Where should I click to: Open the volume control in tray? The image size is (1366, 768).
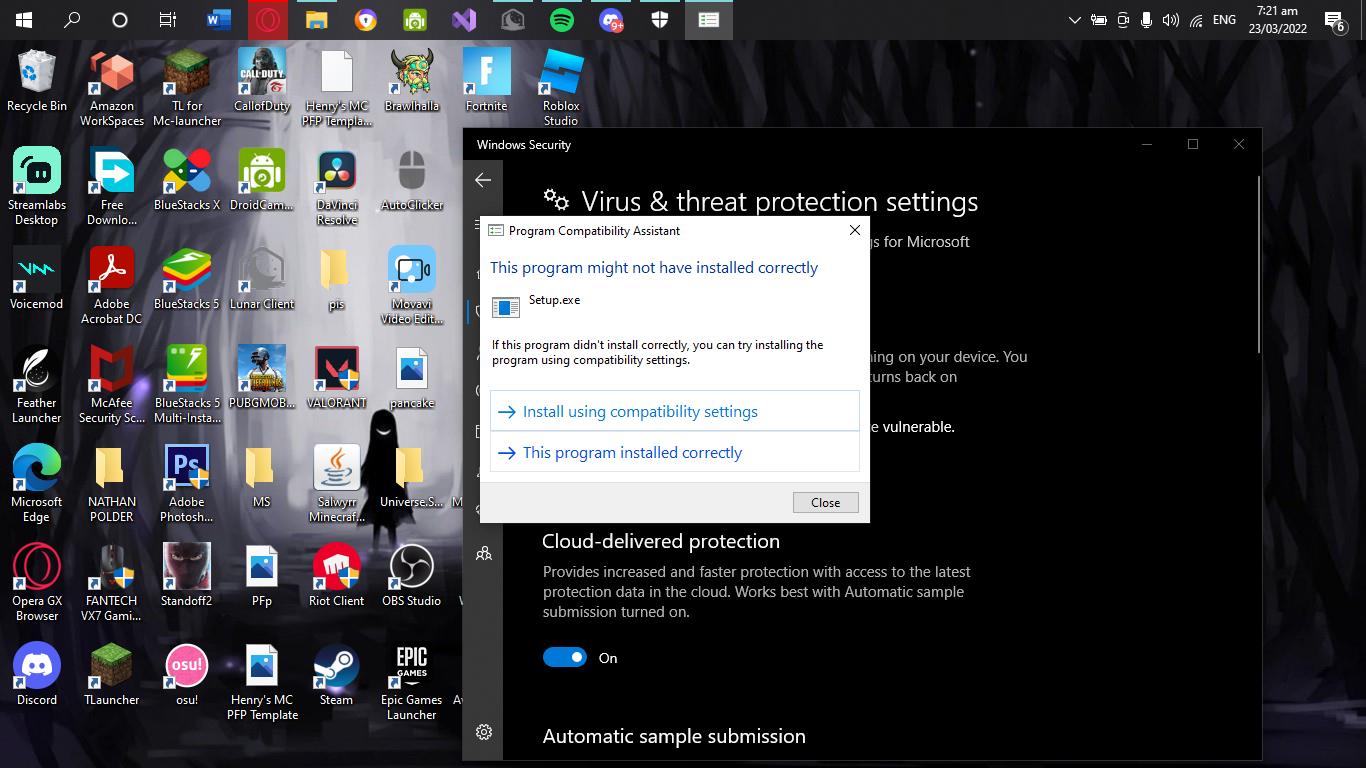pos(1170,20)
